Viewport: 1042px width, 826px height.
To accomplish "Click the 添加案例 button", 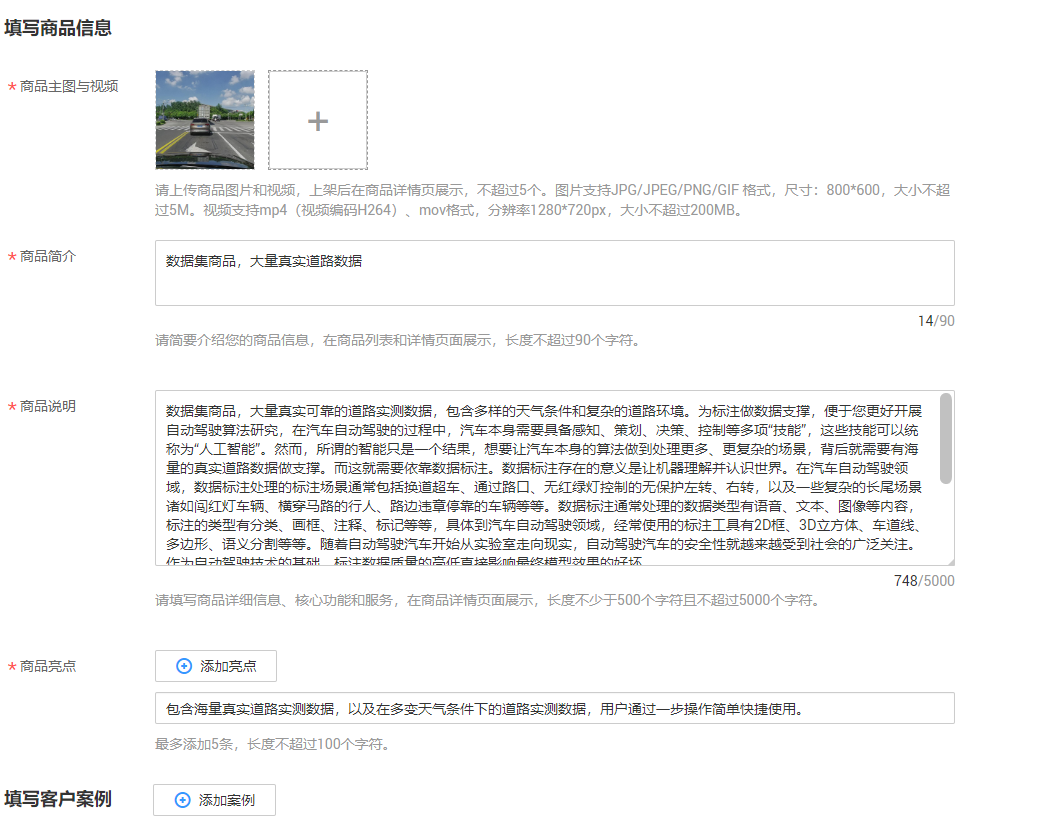I will coord(214,800).
